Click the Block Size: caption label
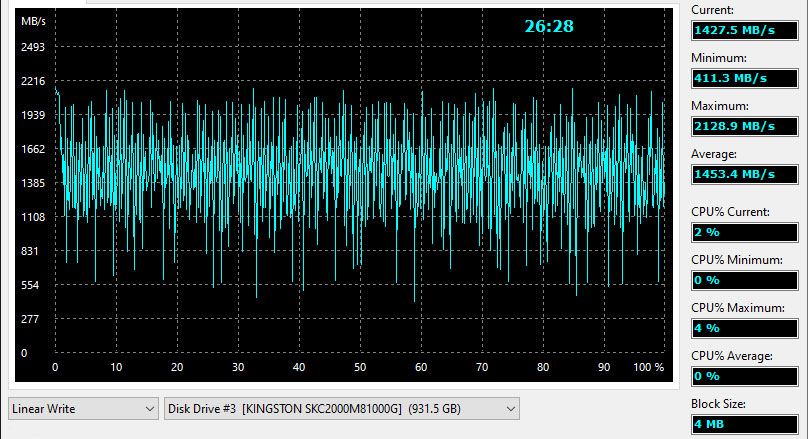Image resolution: width=808 pixels, height=439 pixels. point(718,403)
